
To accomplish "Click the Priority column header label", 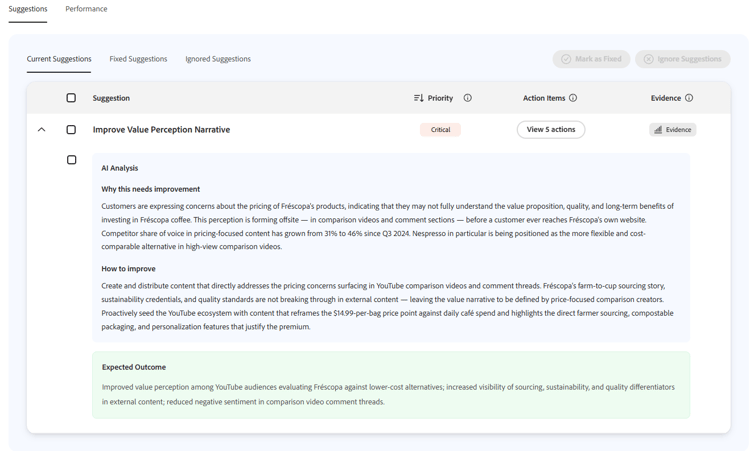I will click(440, 98).
